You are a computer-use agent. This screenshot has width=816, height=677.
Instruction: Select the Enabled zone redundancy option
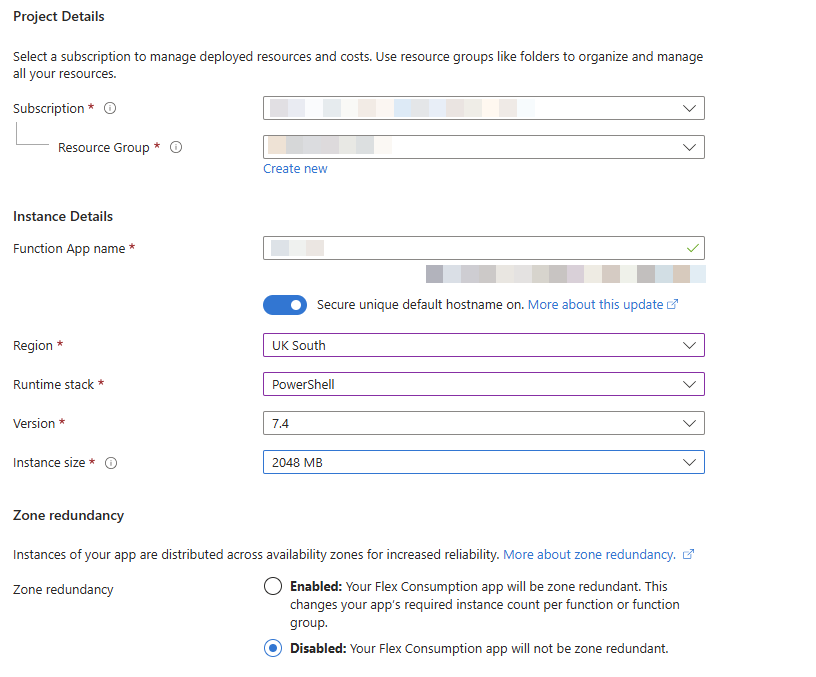(273, 587)
